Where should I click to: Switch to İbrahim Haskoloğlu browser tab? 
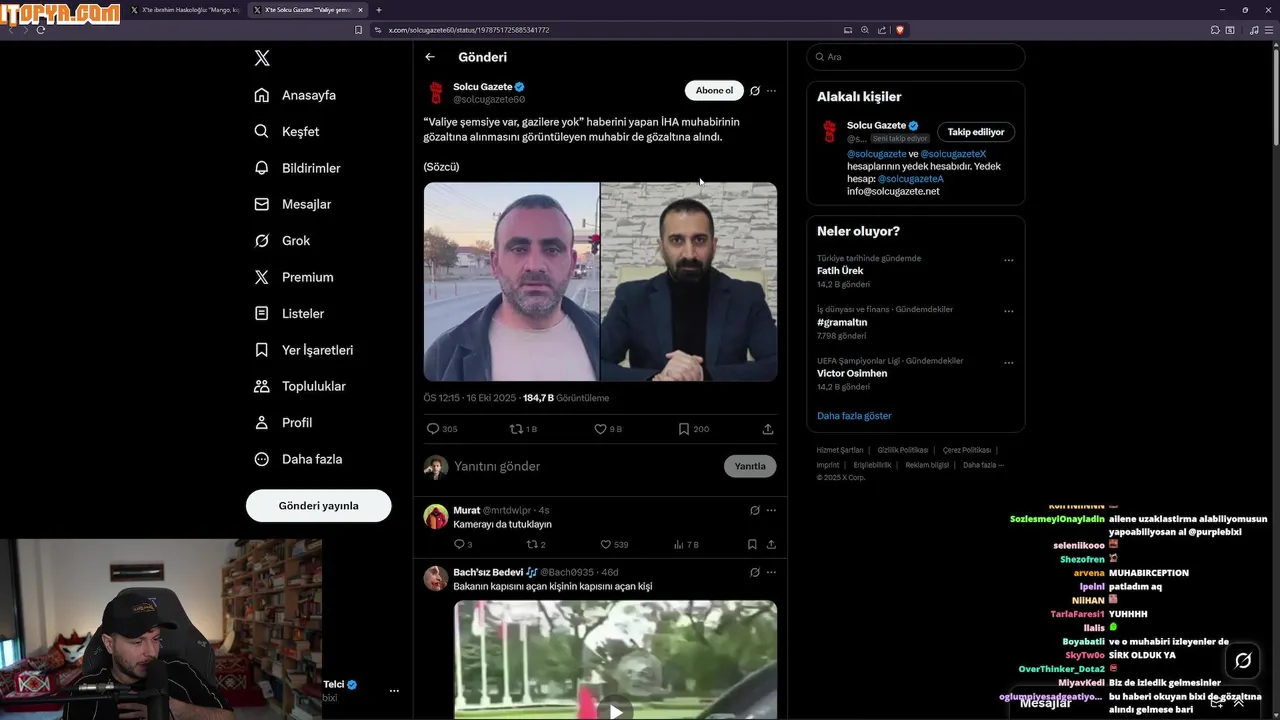pyautogui.click(x=184, y=10)
